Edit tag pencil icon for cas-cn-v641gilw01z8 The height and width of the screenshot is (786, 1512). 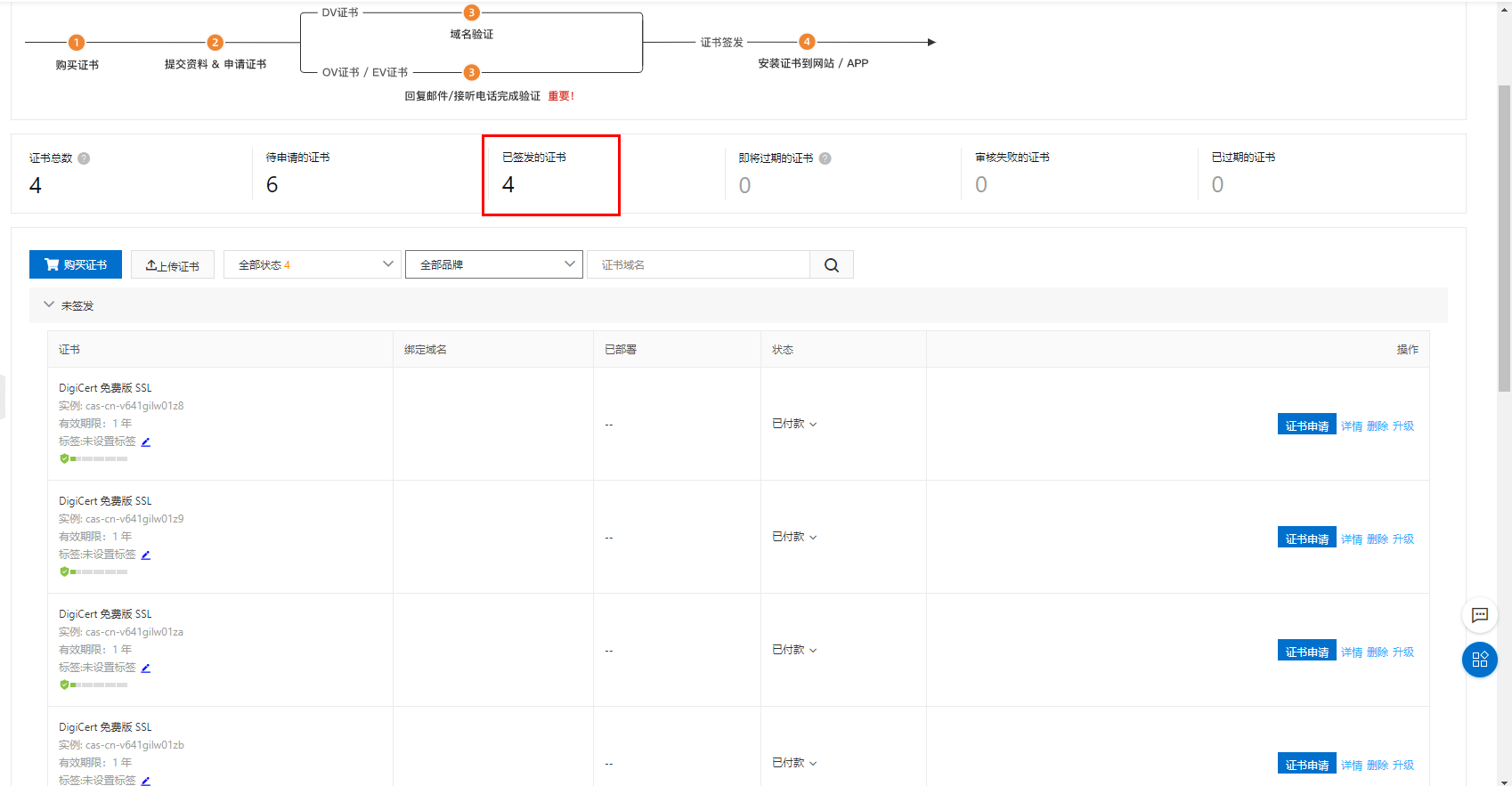click(x=146, y=442)
